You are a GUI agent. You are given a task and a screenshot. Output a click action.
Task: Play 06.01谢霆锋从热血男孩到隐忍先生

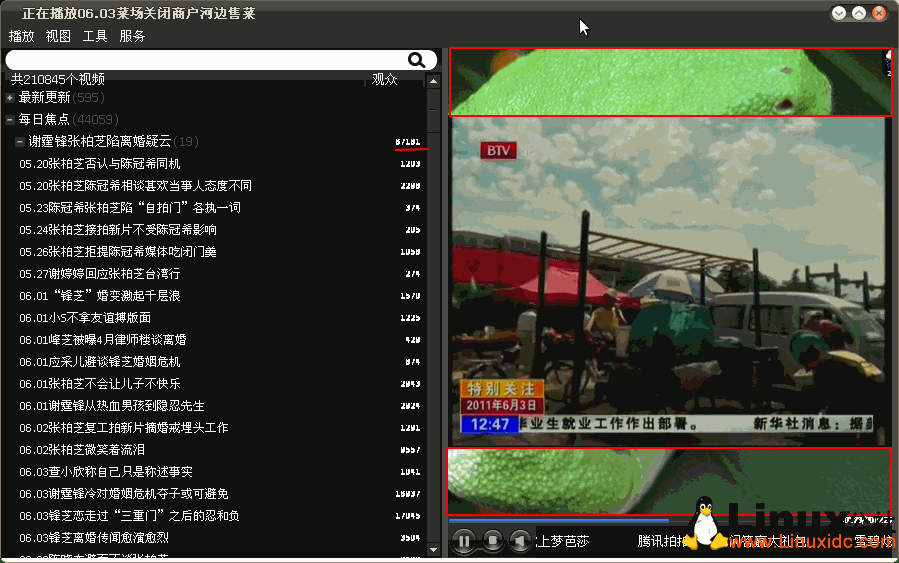tap(112, 405)
